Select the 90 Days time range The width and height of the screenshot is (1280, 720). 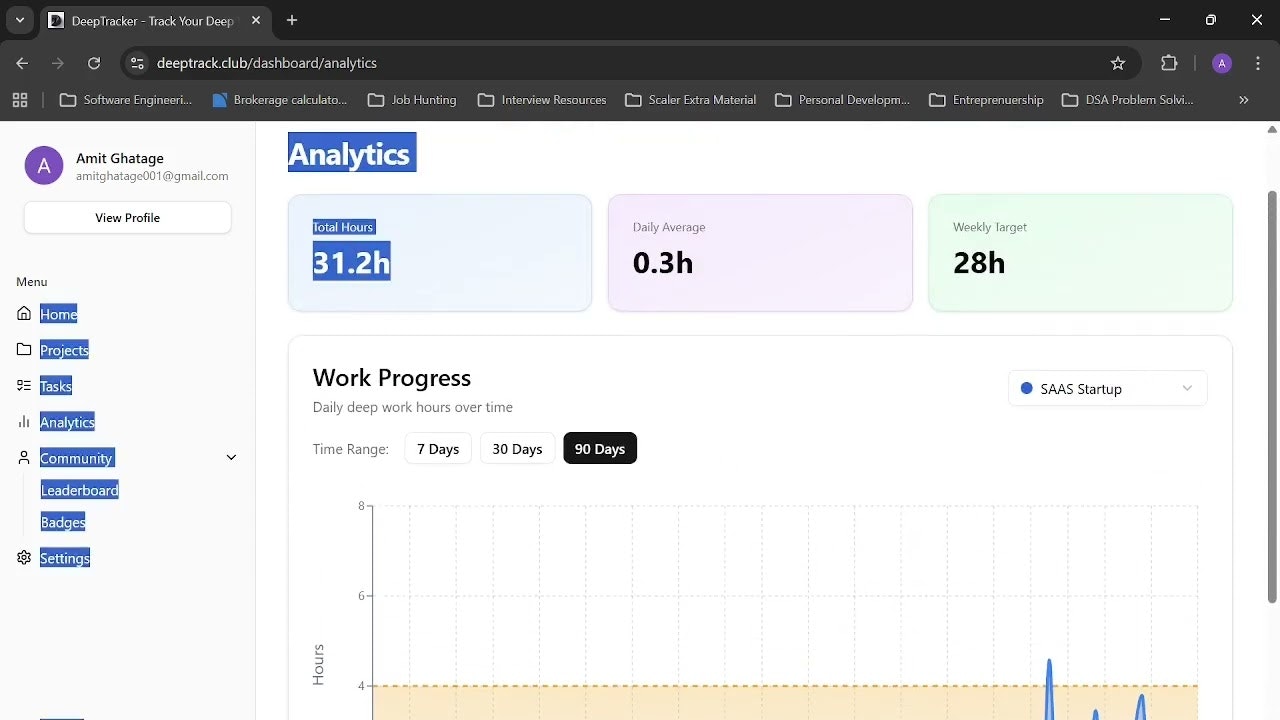coord(600,449)
